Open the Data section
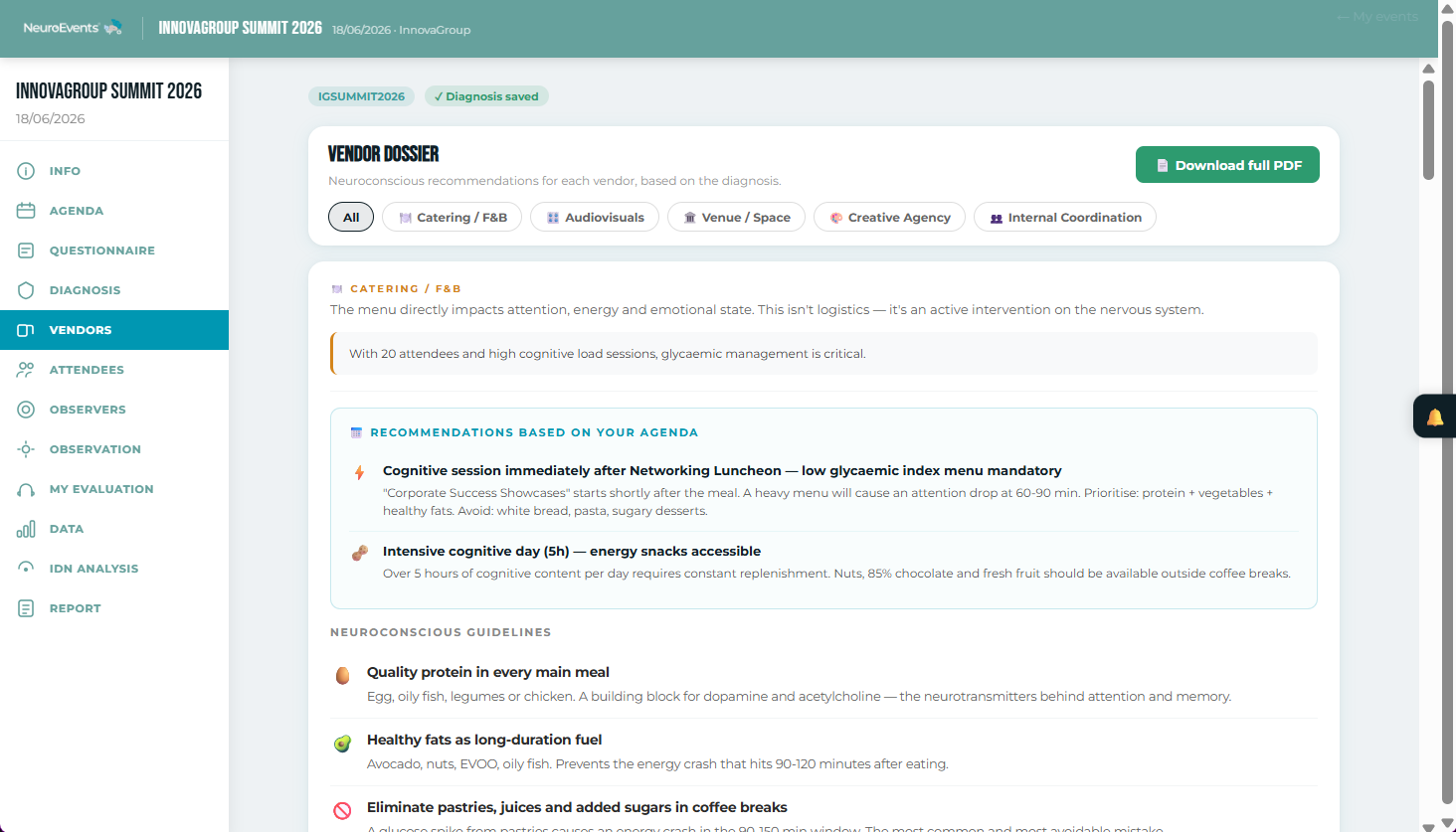The width and height of the screenshot is (1456, 832). tap(114, 529)
